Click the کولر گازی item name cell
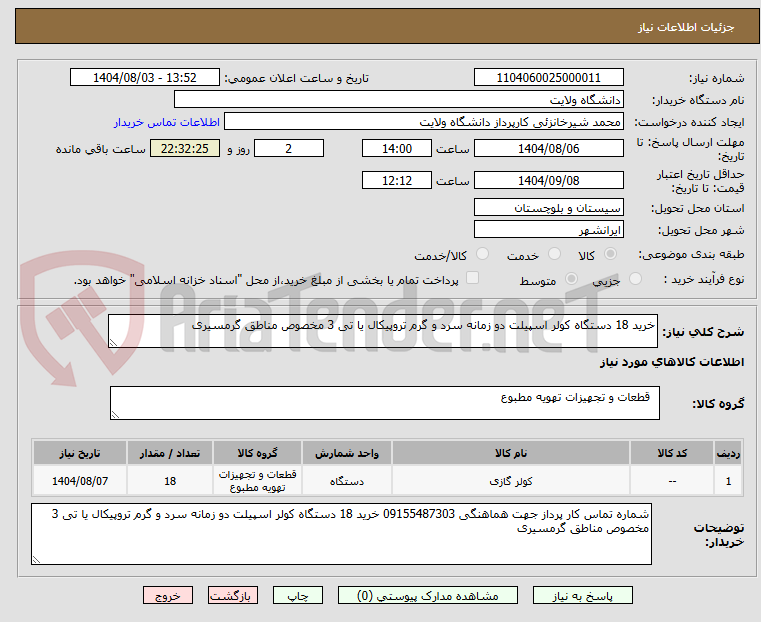The image size is (761, 622). (x=511, y=481)
